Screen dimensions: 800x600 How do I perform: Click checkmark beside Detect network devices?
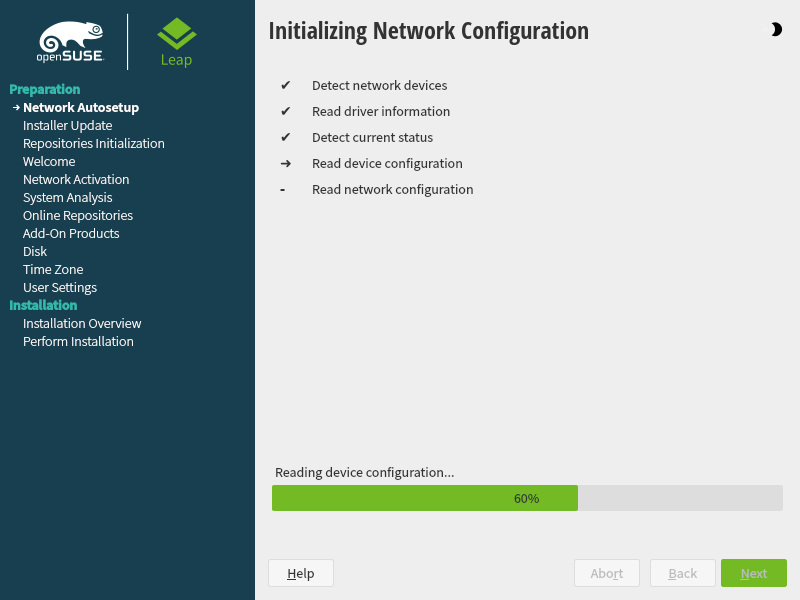tap(285, 86)
